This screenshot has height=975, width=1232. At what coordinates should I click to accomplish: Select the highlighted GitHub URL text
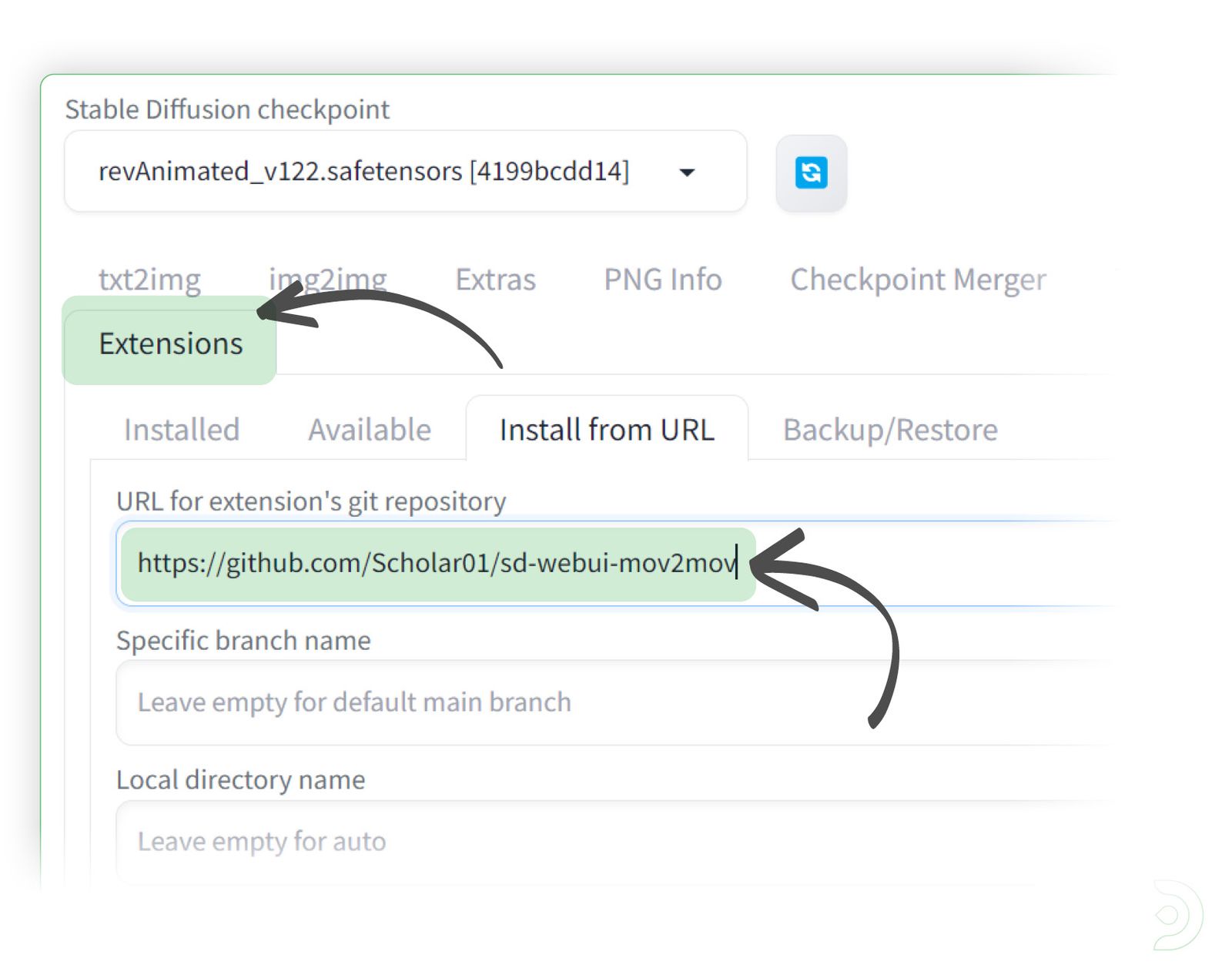pyautogui.click(x=436, y=564)
